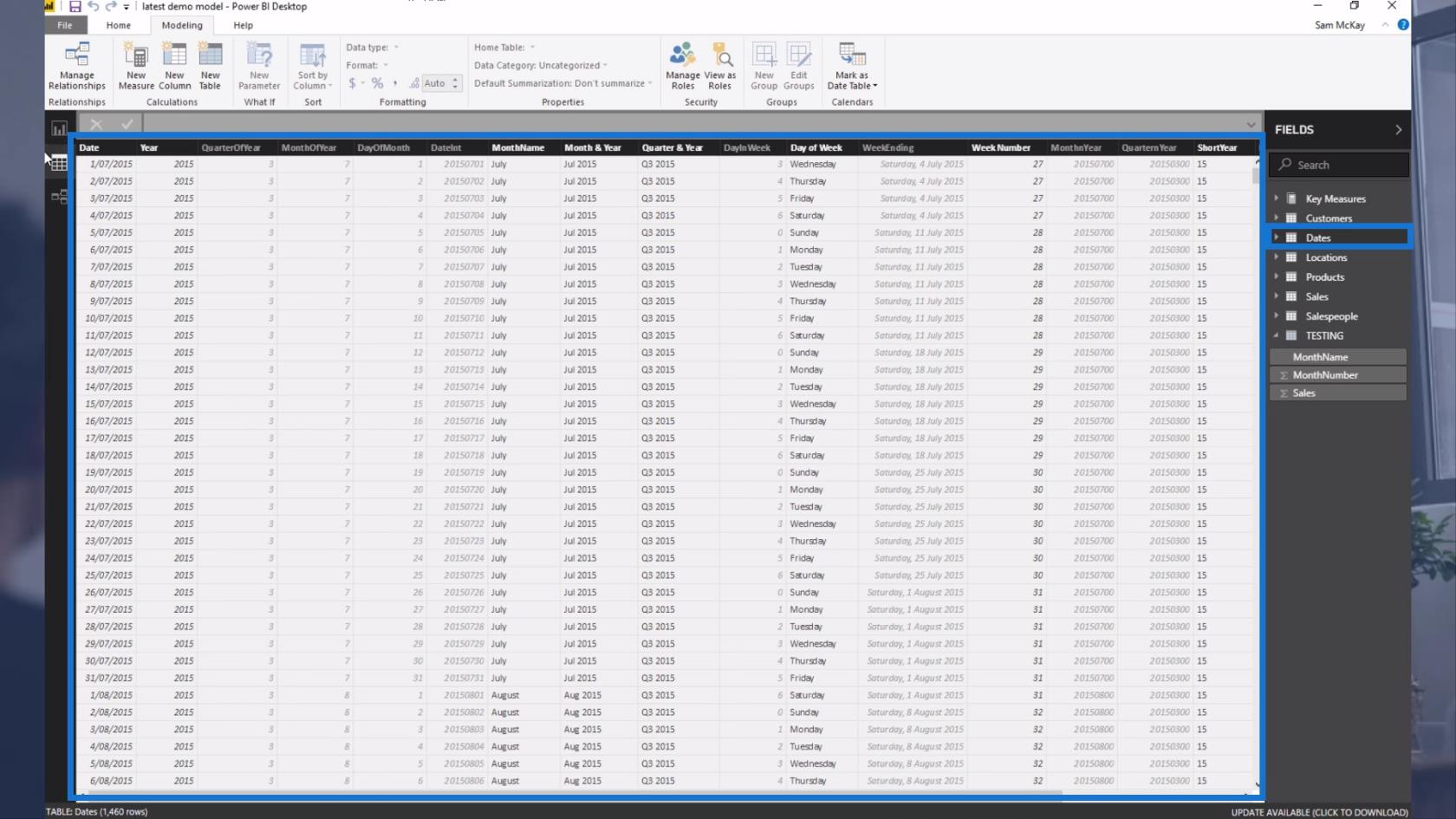Click the currency format icon

pyautogui.click(x=352, y=83)
